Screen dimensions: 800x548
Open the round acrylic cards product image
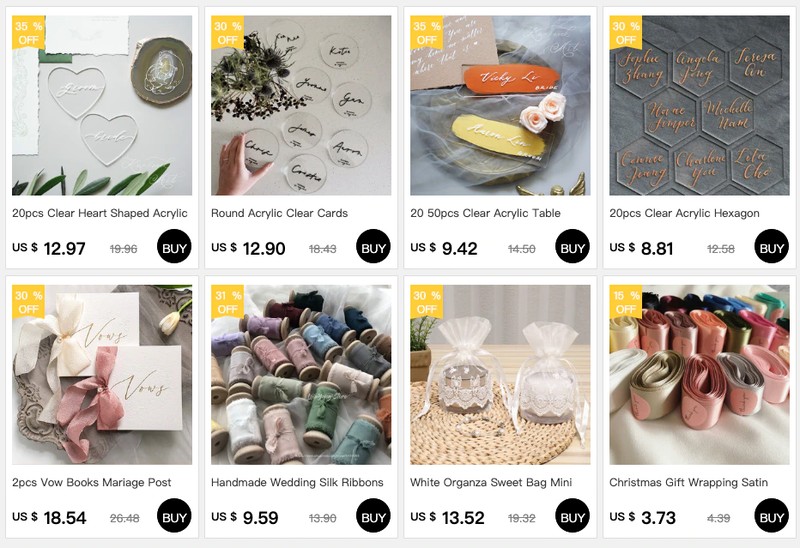(301, 106)
